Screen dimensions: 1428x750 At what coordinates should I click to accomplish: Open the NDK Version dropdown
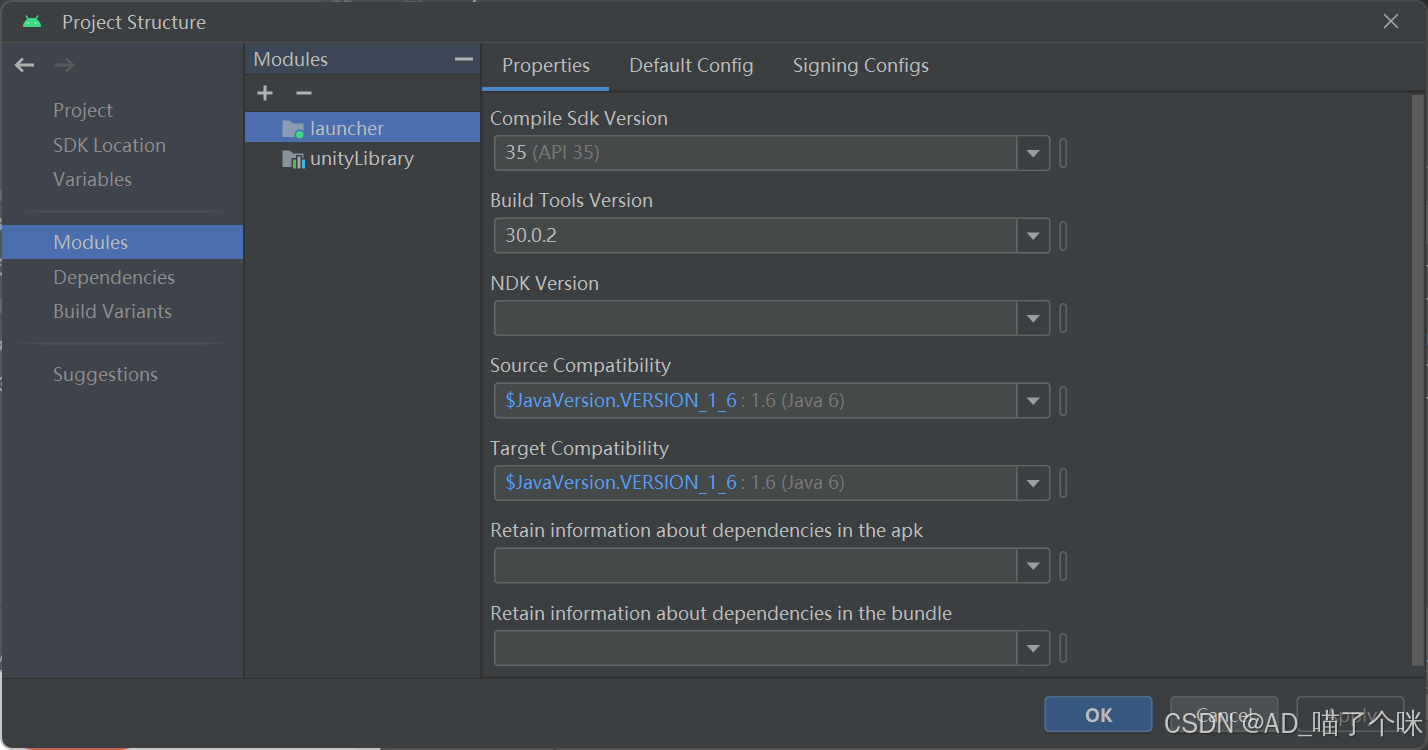click(1033, 319)
